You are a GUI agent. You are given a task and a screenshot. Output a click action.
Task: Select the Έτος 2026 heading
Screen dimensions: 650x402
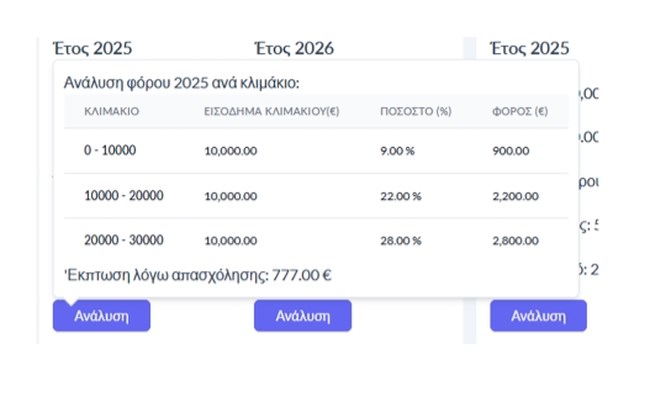[293, 48]
